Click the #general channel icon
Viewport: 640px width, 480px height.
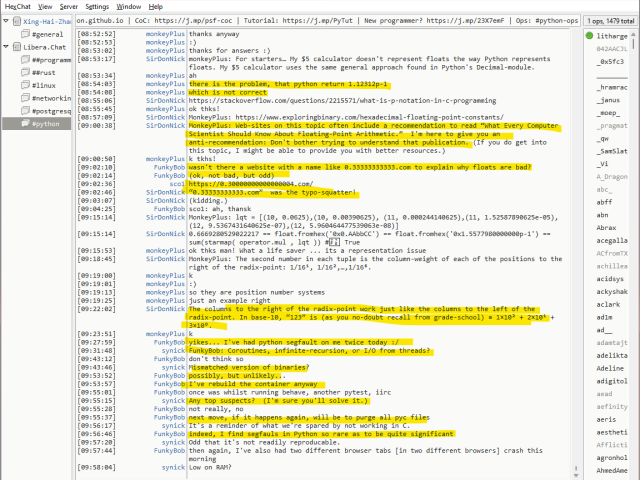[x=25, y=34]
